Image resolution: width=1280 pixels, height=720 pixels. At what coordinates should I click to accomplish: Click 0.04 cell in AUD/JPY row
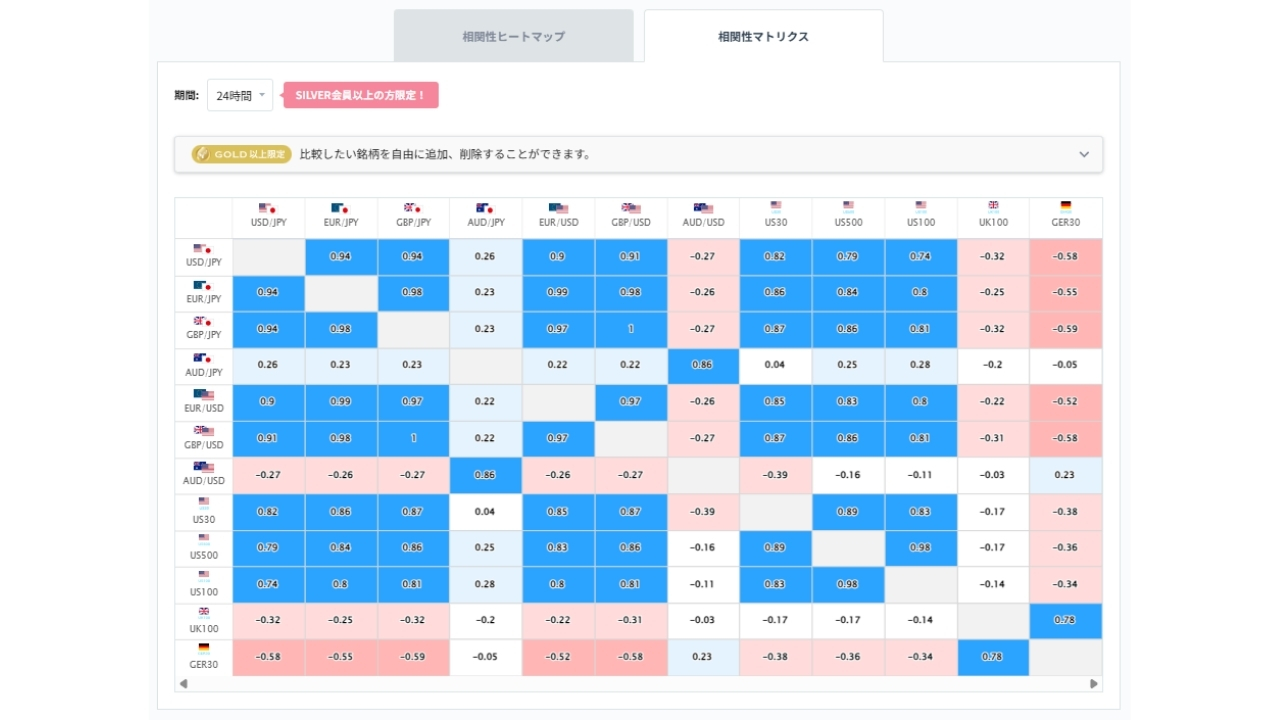pyautogui.click(x=775, y=366)
